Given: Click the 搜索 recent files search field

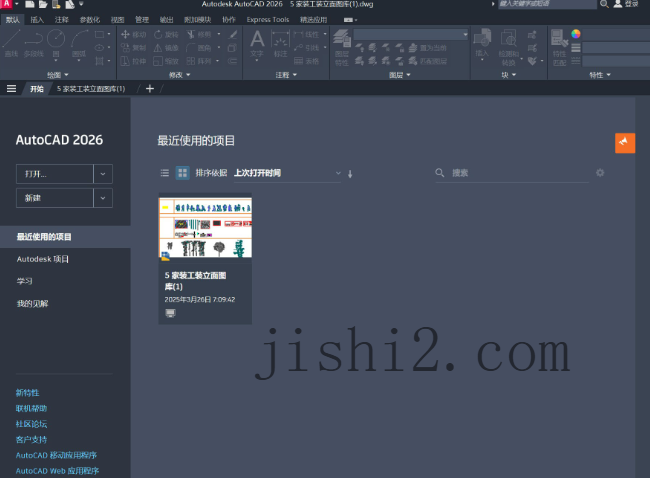Looking at the screenshot, I should 512,173.
